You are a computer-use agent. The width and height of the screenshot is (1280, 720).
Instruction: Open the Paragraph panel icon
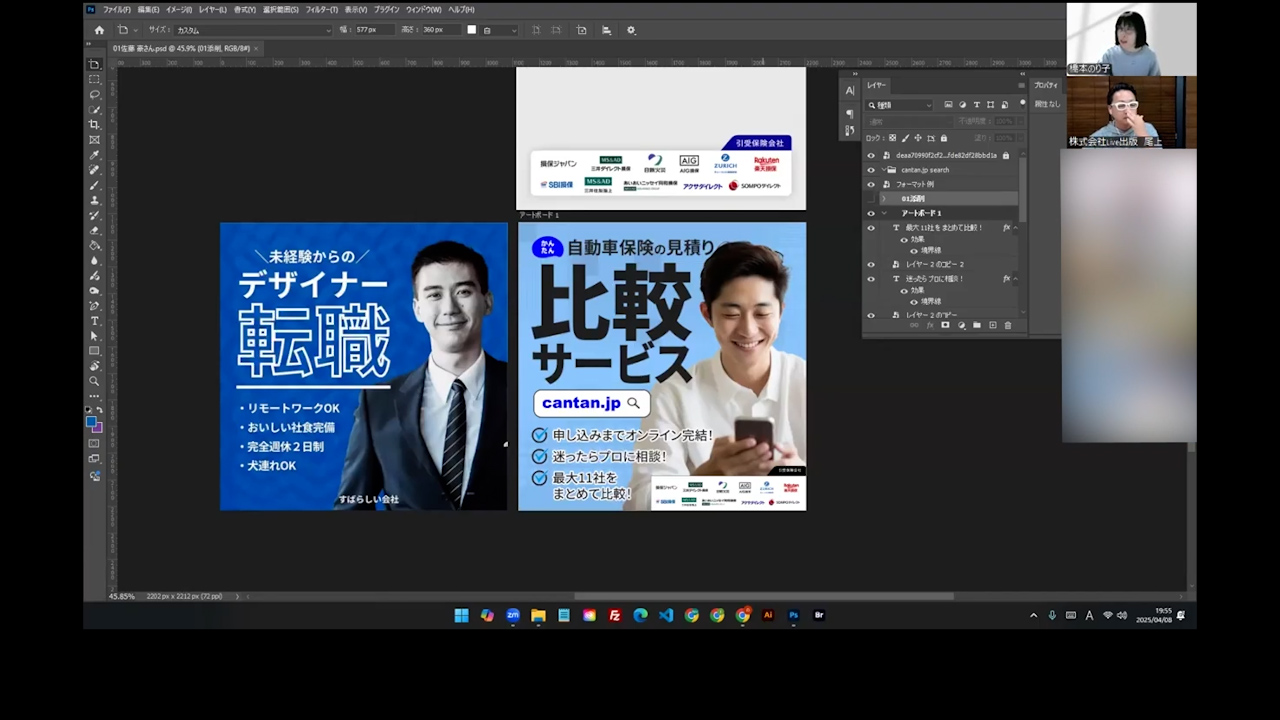click(850, 113)
